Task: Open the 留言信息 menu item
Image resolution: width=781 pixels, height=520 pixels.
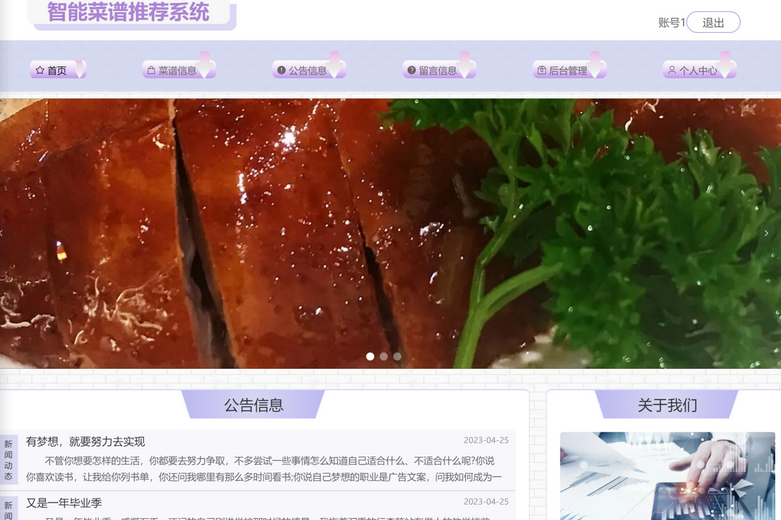Action: pos(439,70)
